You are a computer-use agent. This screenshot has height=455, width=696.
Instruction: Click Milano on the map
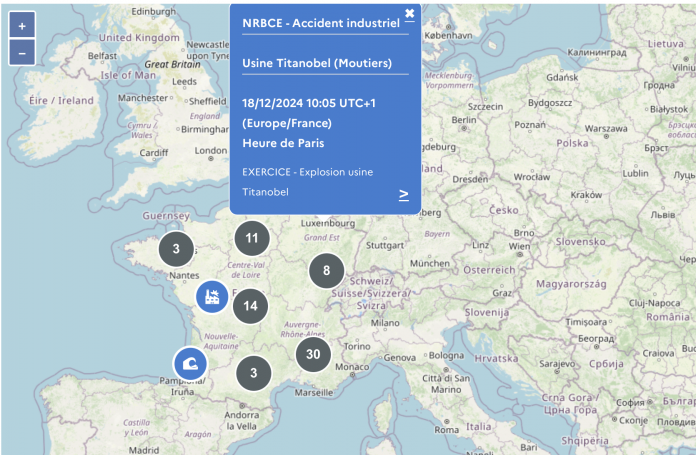pyautogui.click(x=385, y=324)
